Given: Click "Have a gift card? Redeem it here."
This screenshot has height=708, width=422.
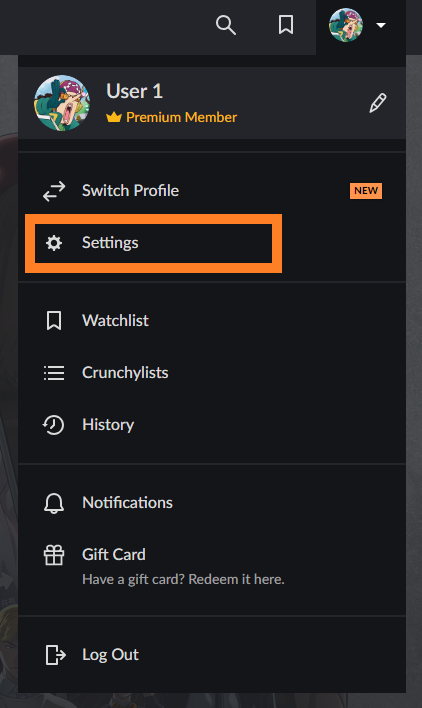Looking at the screenshot, I should click(183, 579).
